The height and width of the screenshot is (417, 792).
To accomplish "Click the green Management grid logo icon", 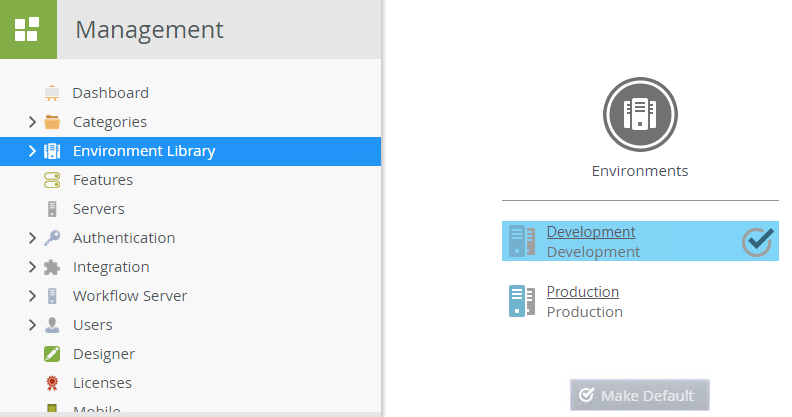I will pyautogui.click(x=28, y=29).
